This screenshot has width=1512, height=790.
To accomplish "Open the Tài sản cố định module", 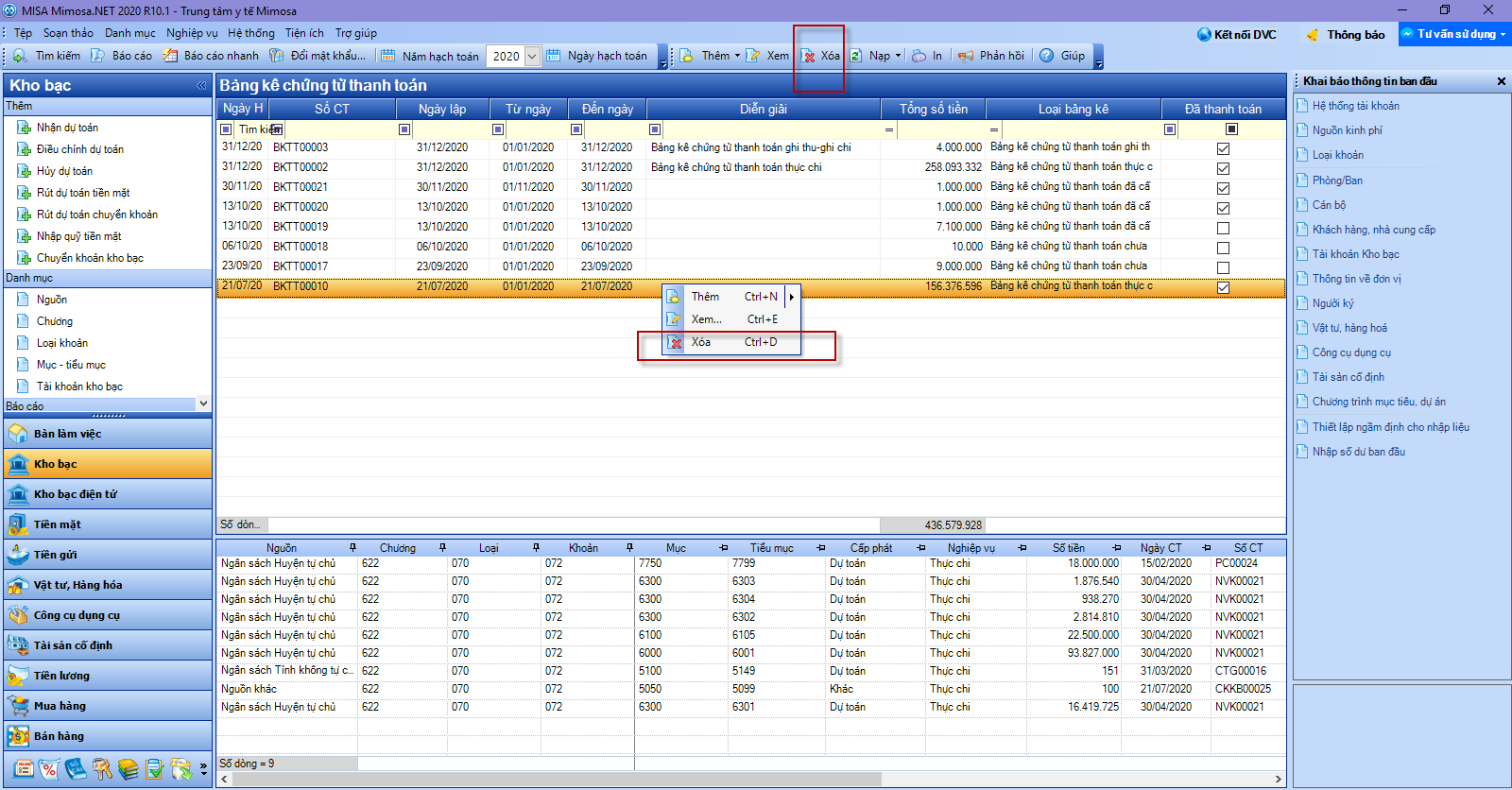I will point(108,645).
